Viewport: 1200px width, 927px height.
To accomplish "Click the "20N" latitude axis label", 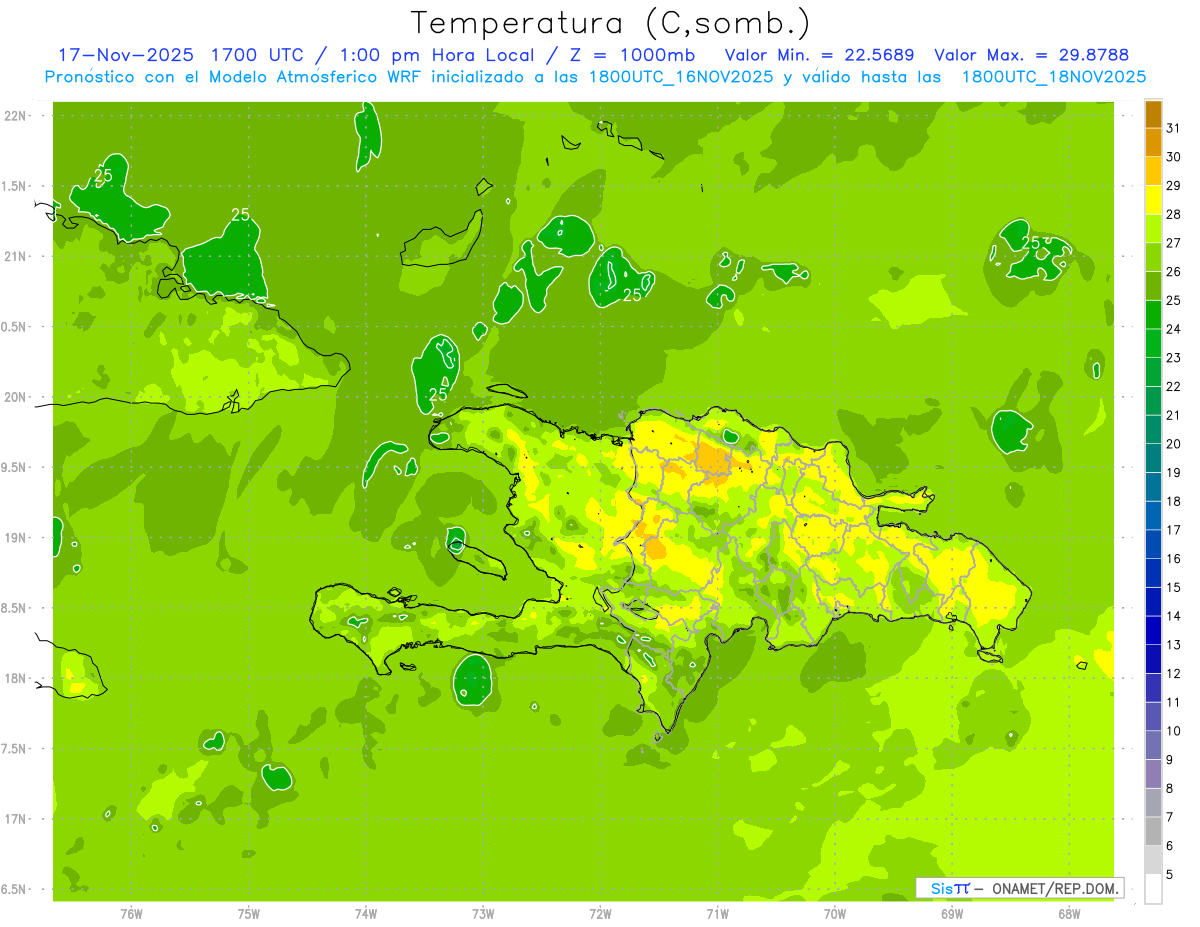I will click(x=16, y=397).
